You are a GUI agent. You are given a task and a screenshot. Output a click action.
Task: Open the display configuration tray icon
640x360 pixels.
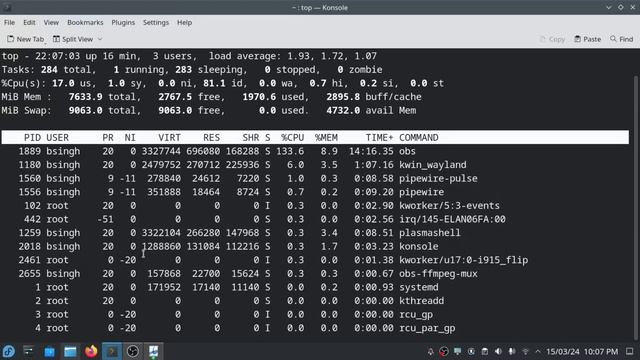tap(458, 351)
